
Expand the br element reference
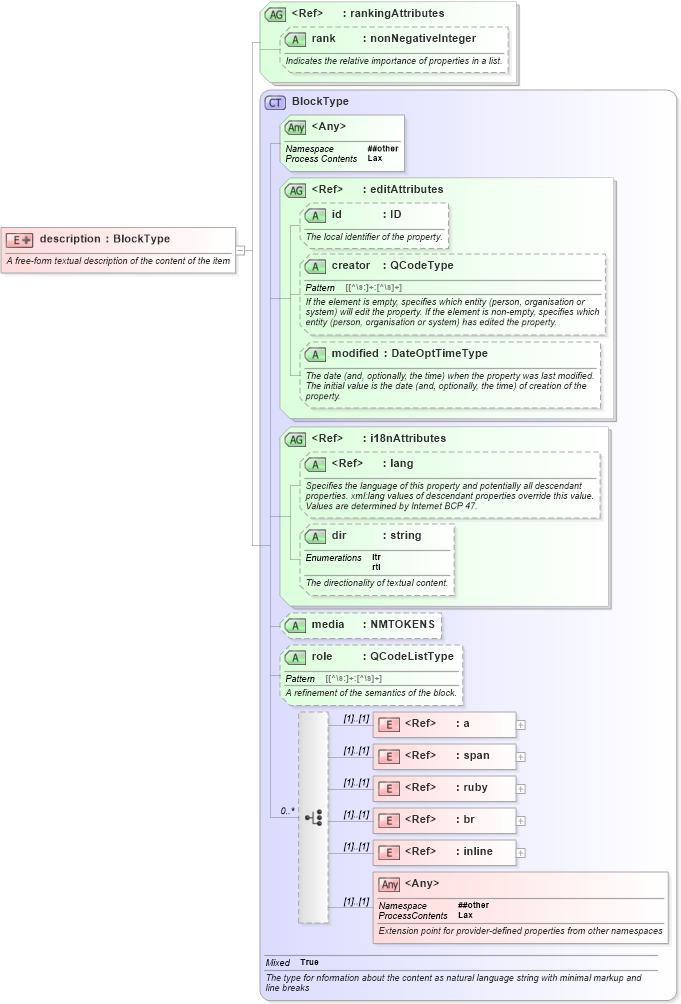tap(521, 821)
